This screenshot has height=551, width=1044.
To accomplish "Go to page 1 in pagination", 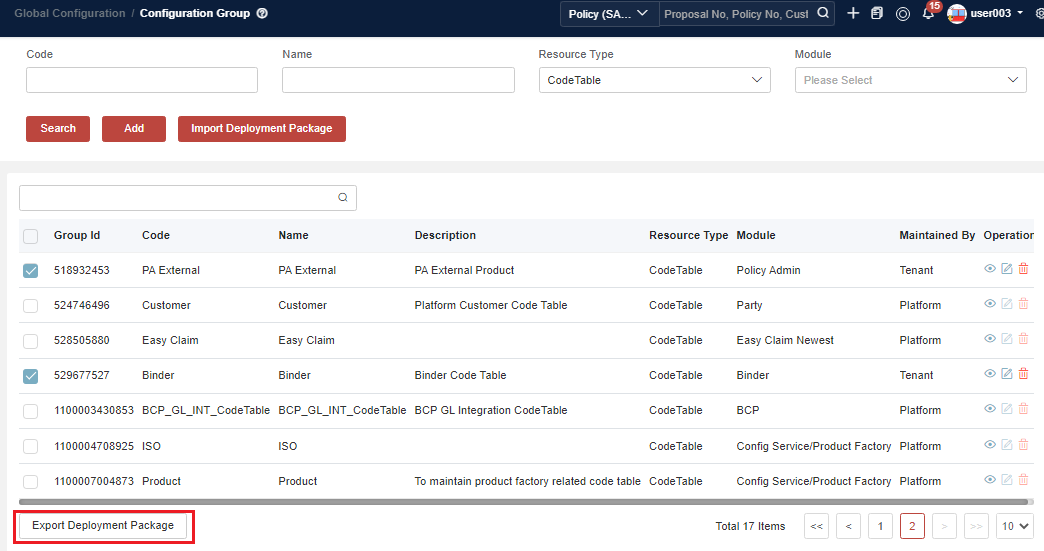I will [x=880, y=526].
